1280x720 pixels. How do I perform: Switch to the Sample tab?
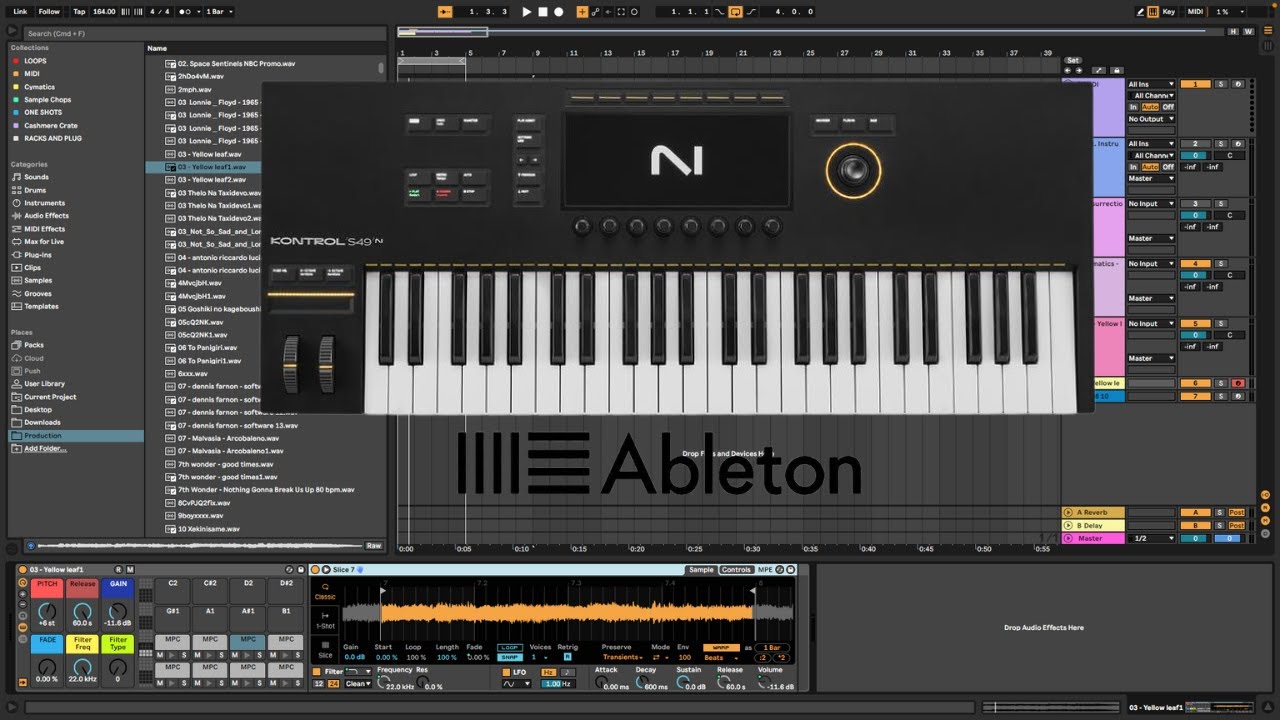click(701, 570)
